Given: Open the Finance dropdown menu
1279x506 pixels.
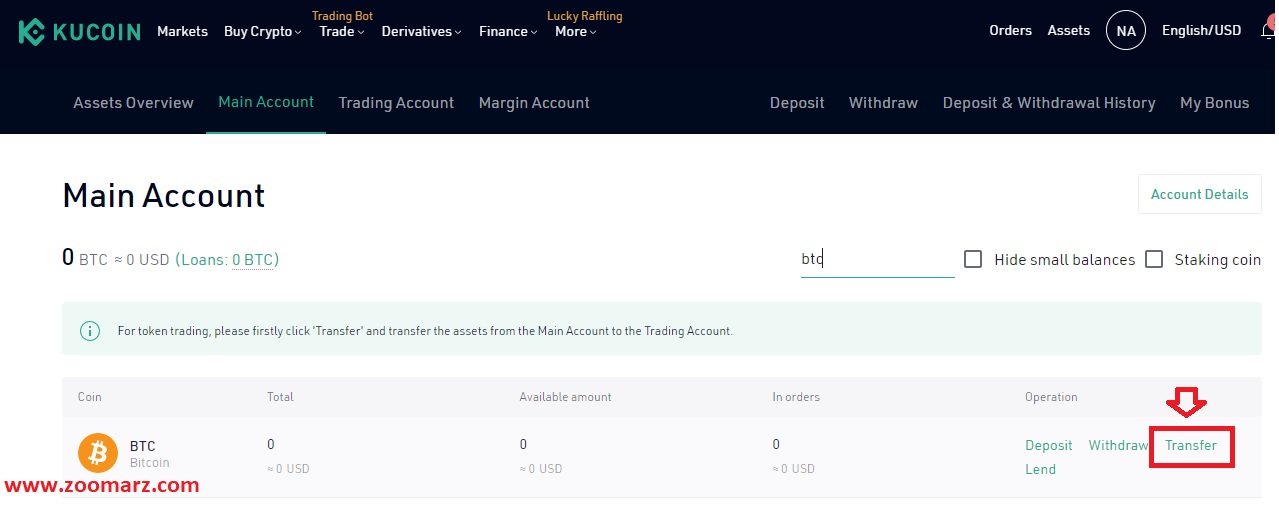Looking at the screenshot, I should tap(508, 31).
